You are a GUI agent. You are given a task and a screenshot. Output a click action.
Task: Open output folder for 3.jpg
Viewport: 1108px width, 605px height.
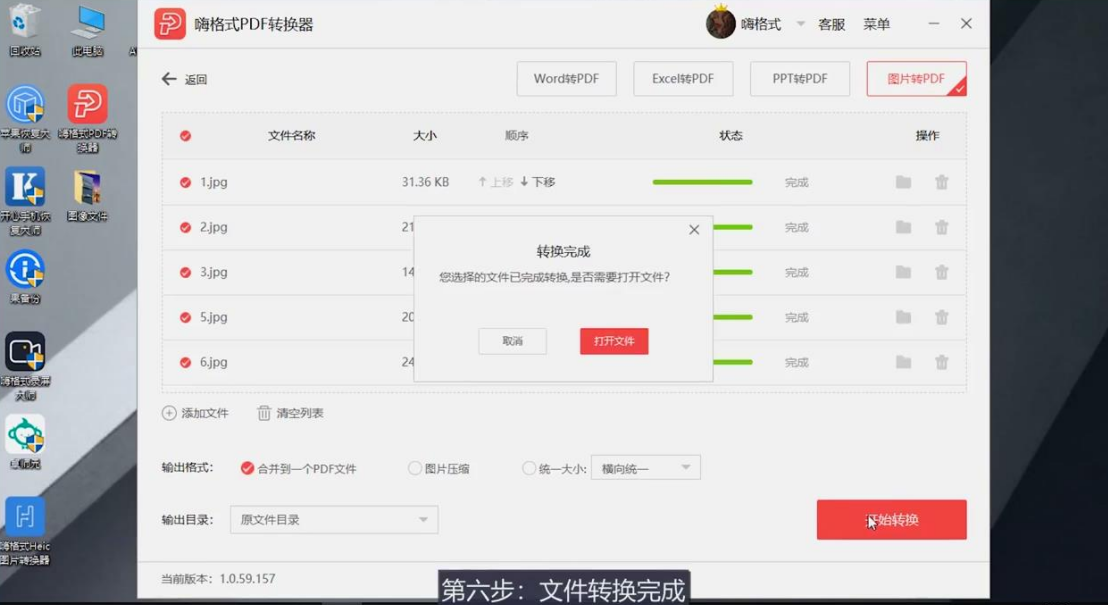pyautogui.click(x=903, y=272)
